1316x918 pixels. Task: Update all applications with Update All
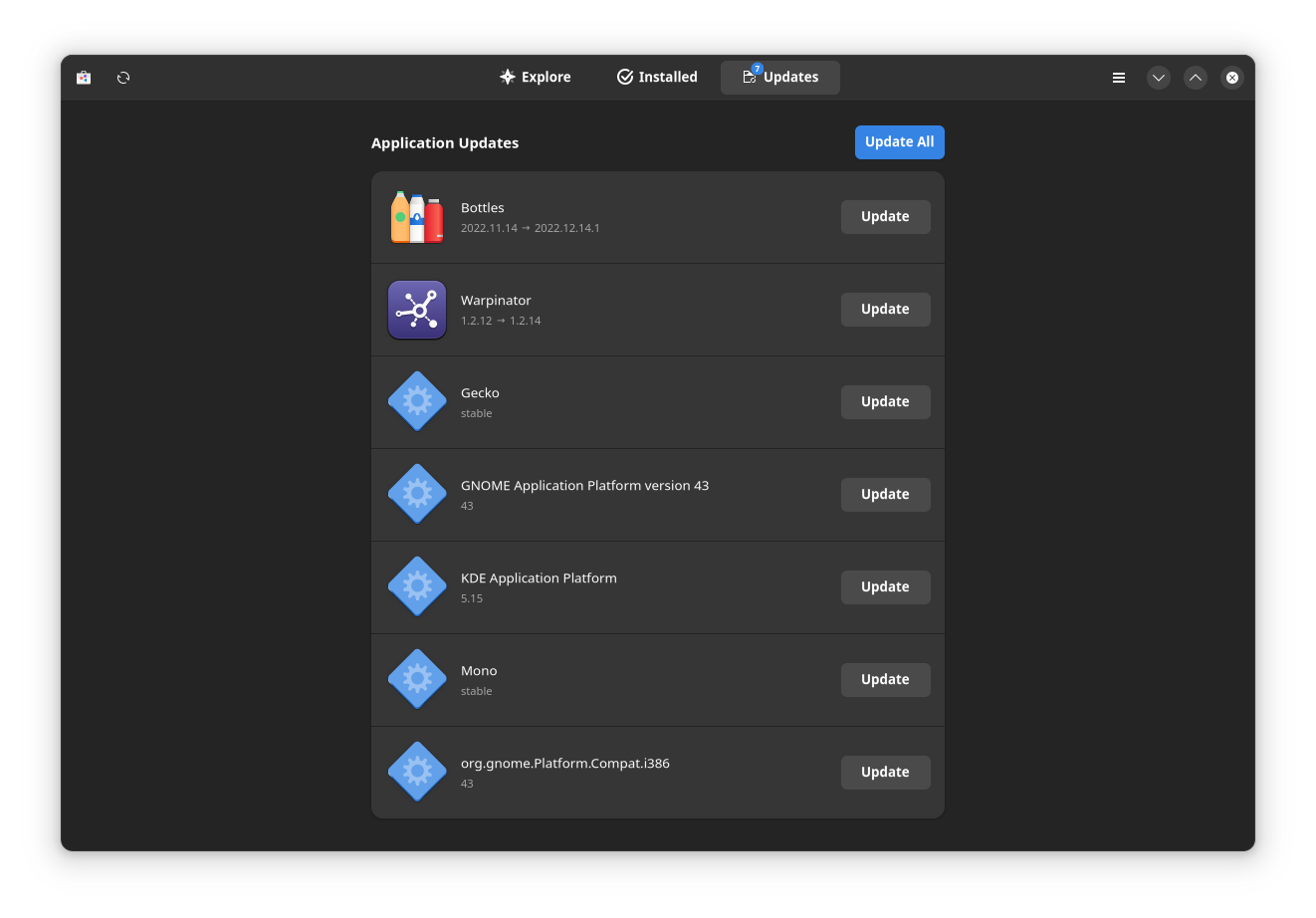pos(900,142)
